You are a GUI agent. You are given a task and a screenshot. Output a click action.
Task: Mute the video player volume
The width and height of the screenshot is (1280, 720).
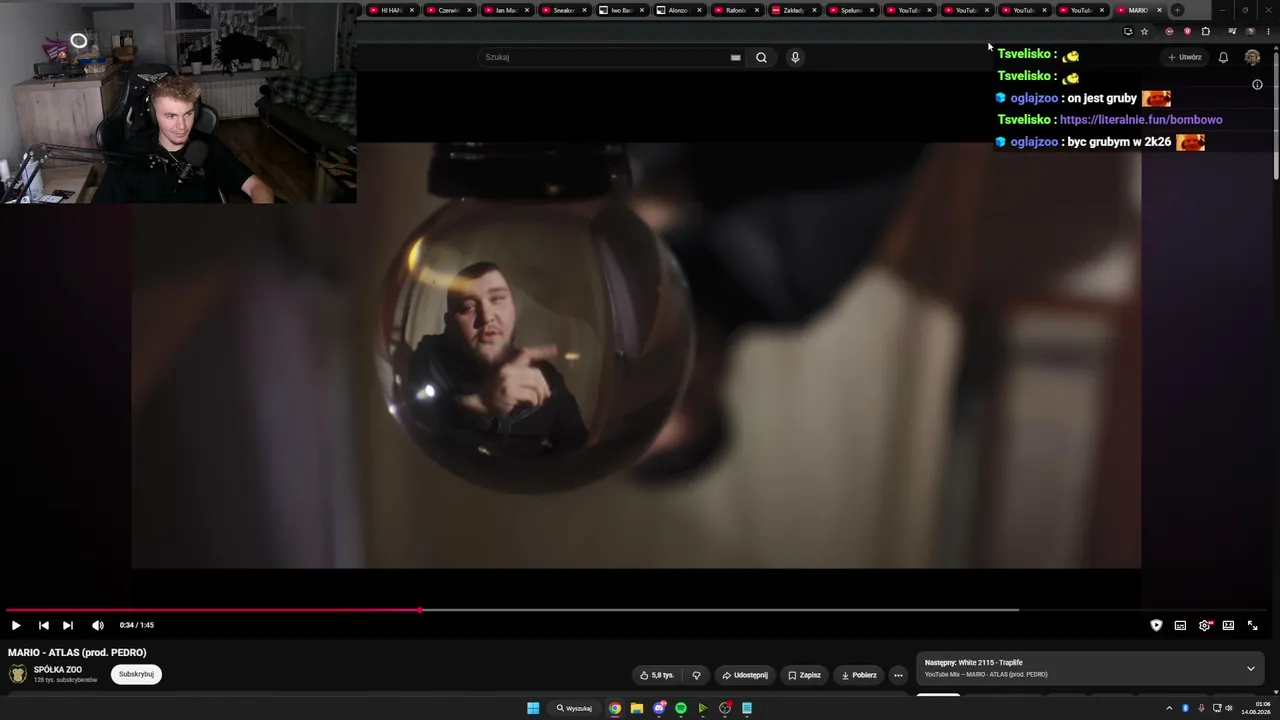(97, 625)
